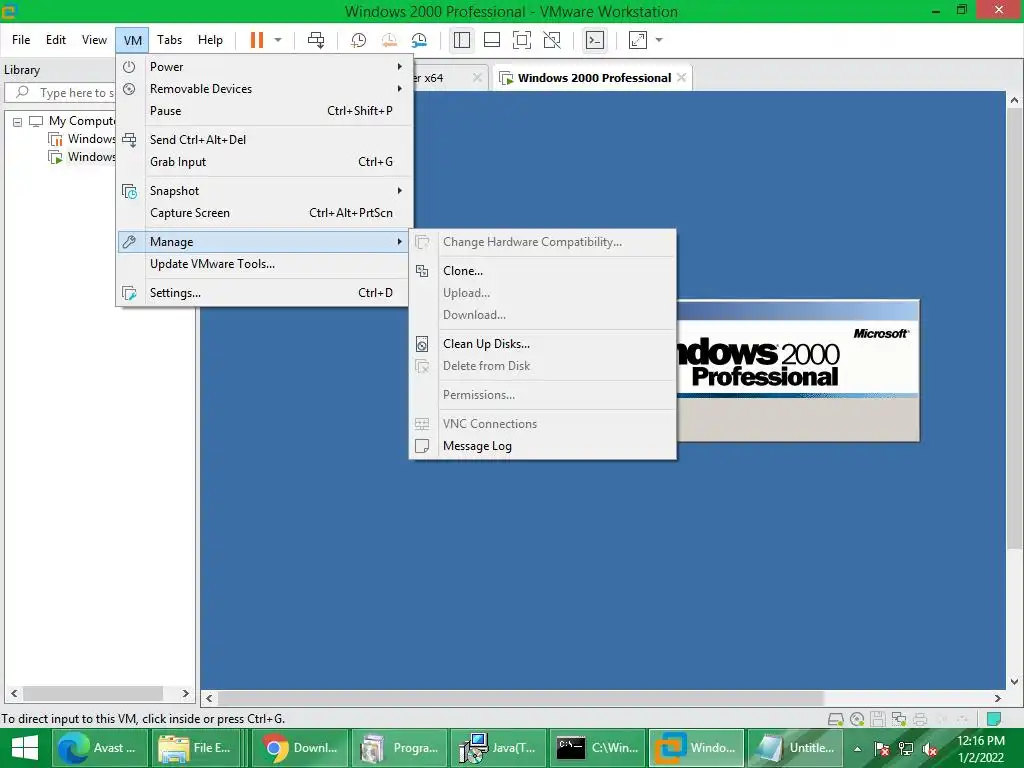Open Chrome Downloads taskbar item

point(298,748)
